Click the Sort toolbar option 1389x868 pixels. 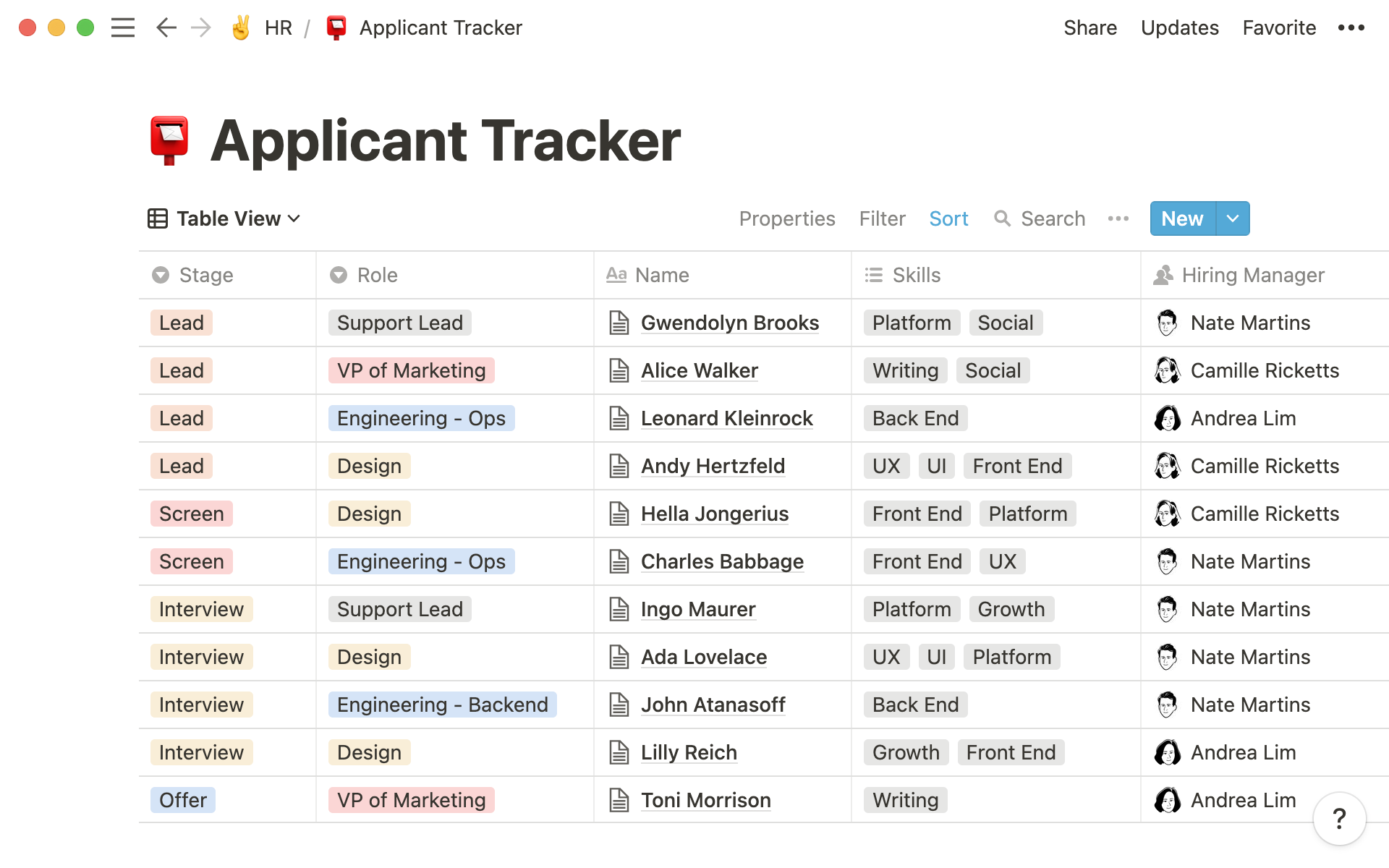949,219
